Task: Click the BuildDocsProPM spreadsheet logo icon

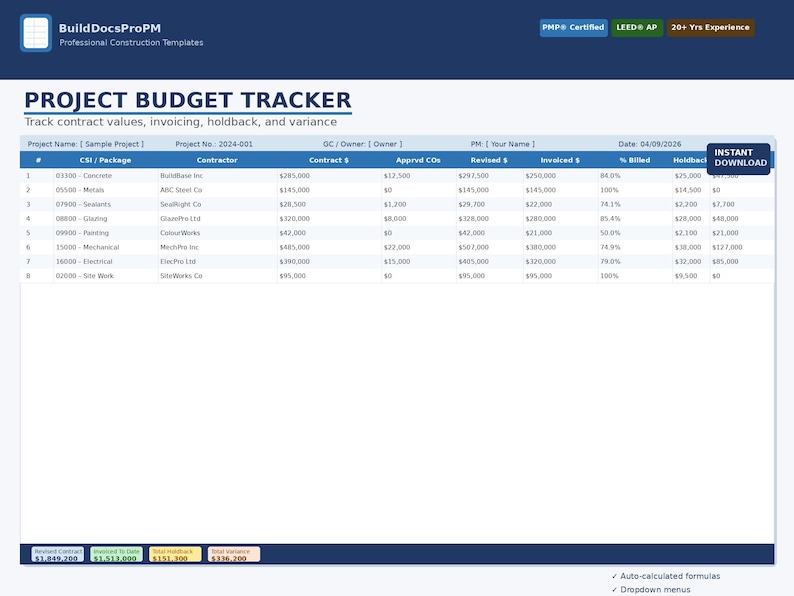Action: [36, 33]
